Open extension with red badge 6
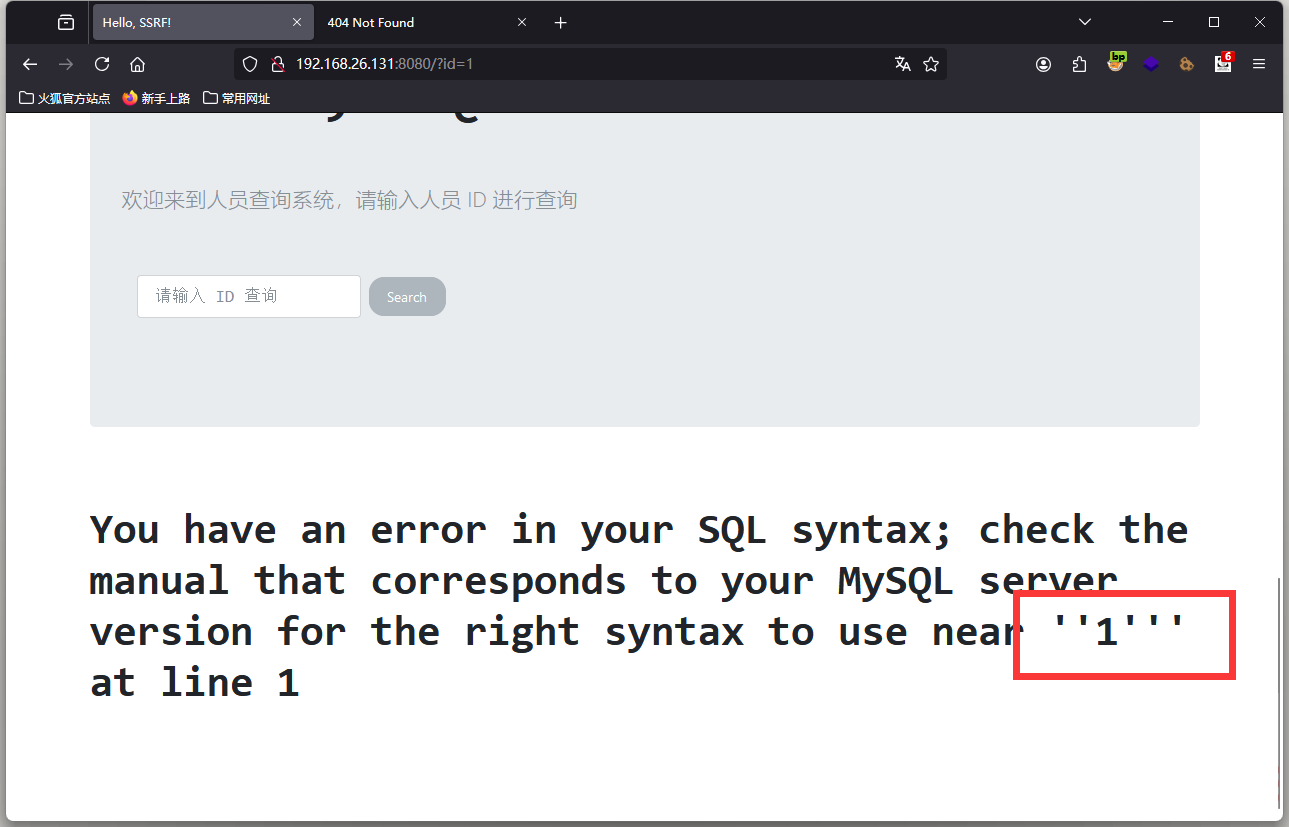Image resolution: width=1289 pixels, height=827 pixels. [1223, 62]
